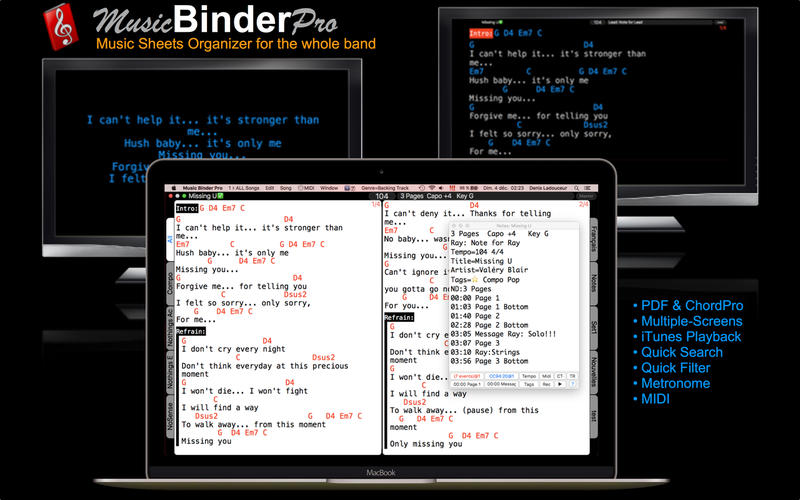Click the Wi-Fi icon in menu bar
The width and height of the screenshot is (800, 500).
(432, 188)
